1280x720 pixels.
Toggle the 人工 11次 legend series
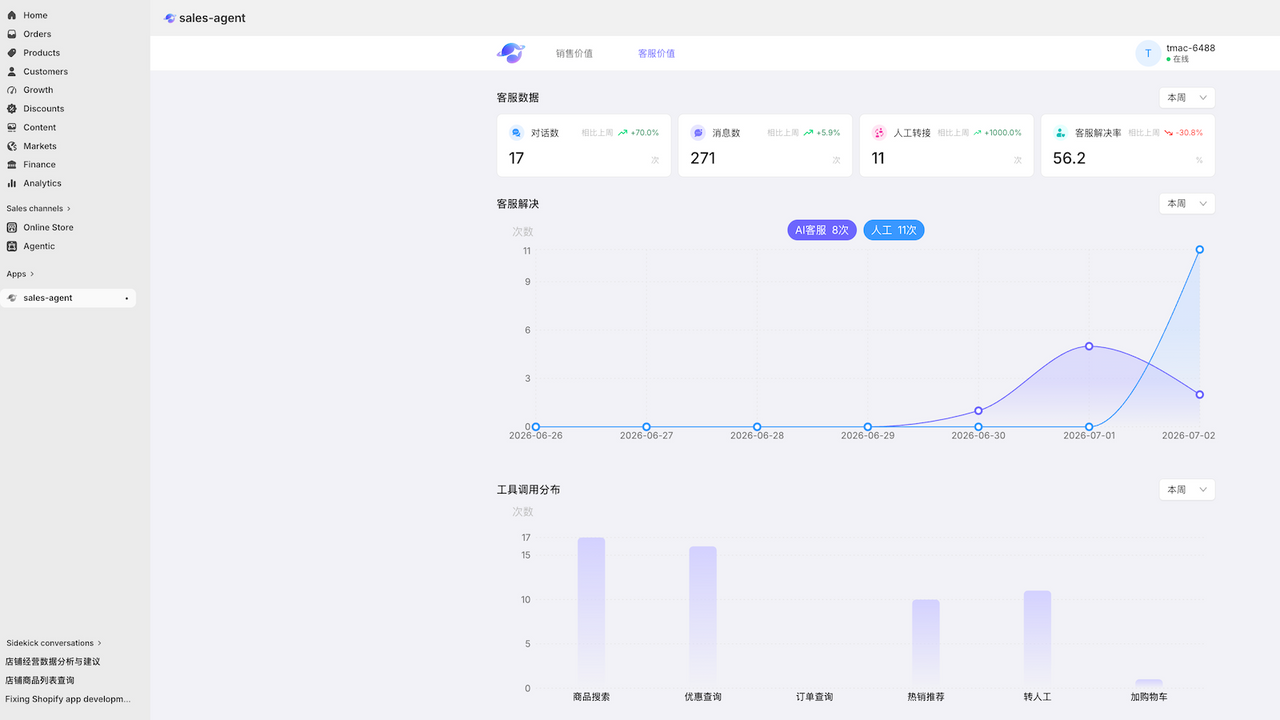point(894,230)
